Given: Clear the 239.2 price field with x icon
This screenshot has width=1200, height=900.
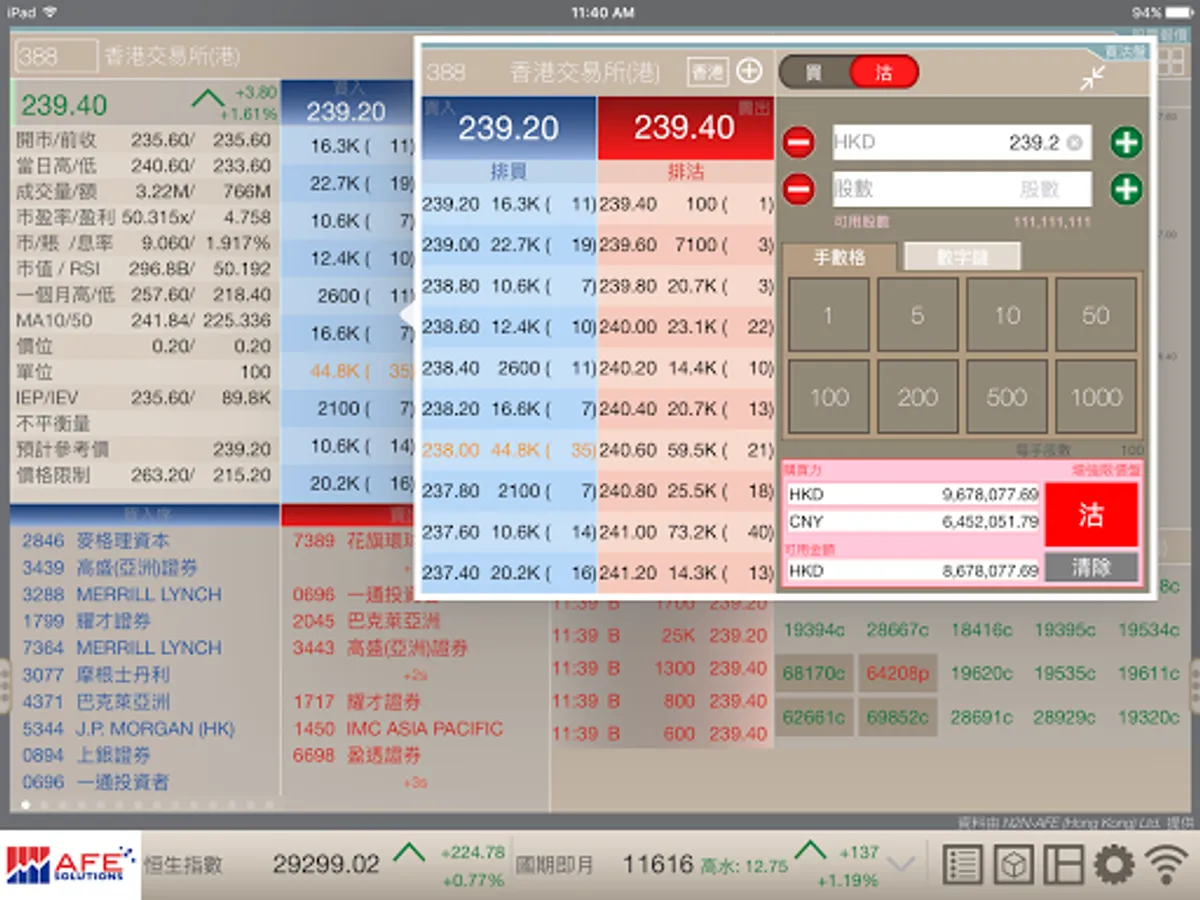Looking at the screenshot, I should point(1074,143).
